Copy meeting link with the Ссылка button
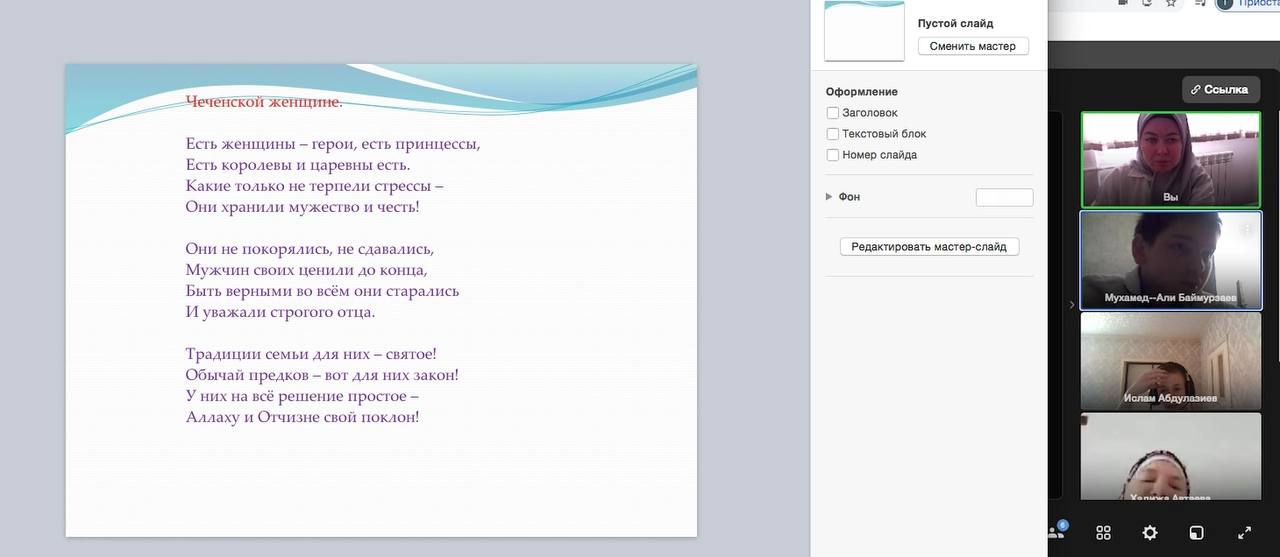This screenshot has height=557, width=1280. pyautogui.click(x=1220, y=89)
